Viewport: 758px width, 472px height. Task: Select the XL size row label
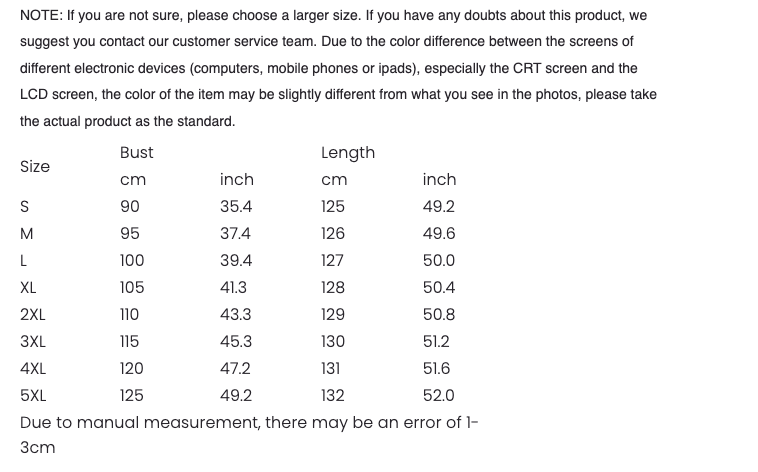(x=28, y=288)
